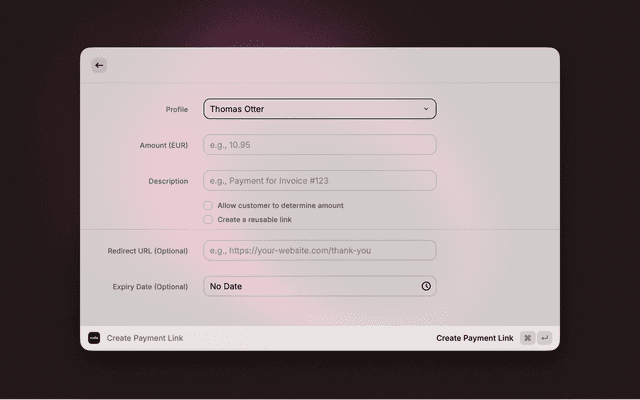Click the clock icon in Expiry Date
This screenshot has width=640, height=400.
426,286
